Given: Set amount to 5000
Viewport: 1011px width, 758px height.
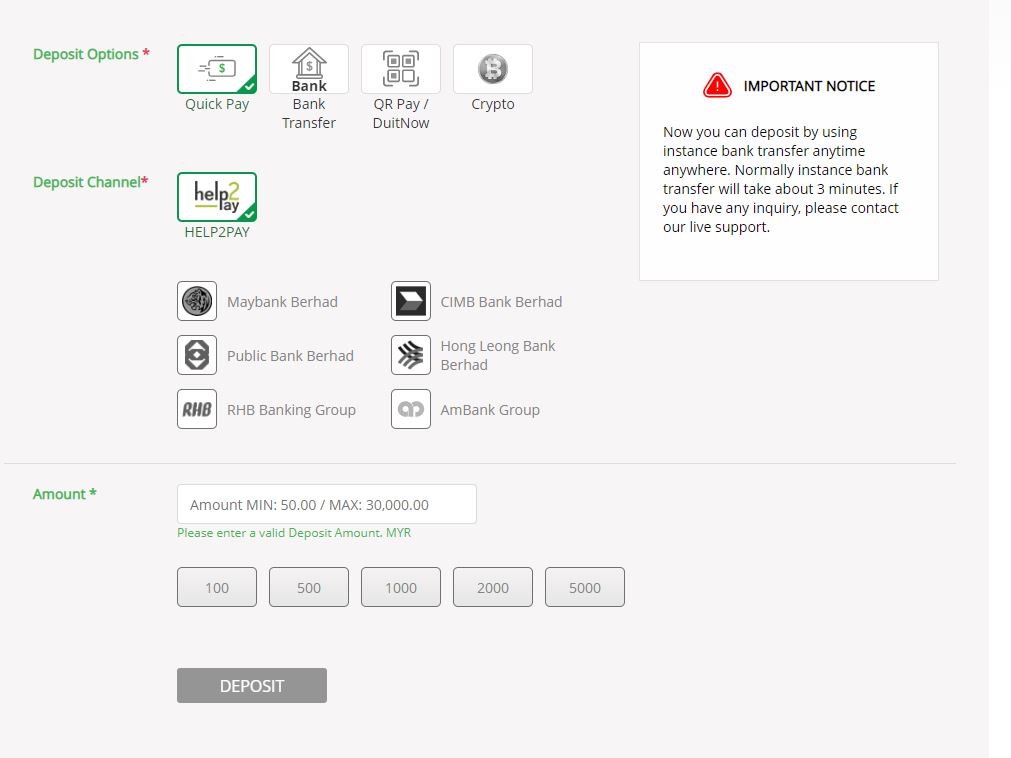Looking at the screenshot, I should tap(585, 587).
